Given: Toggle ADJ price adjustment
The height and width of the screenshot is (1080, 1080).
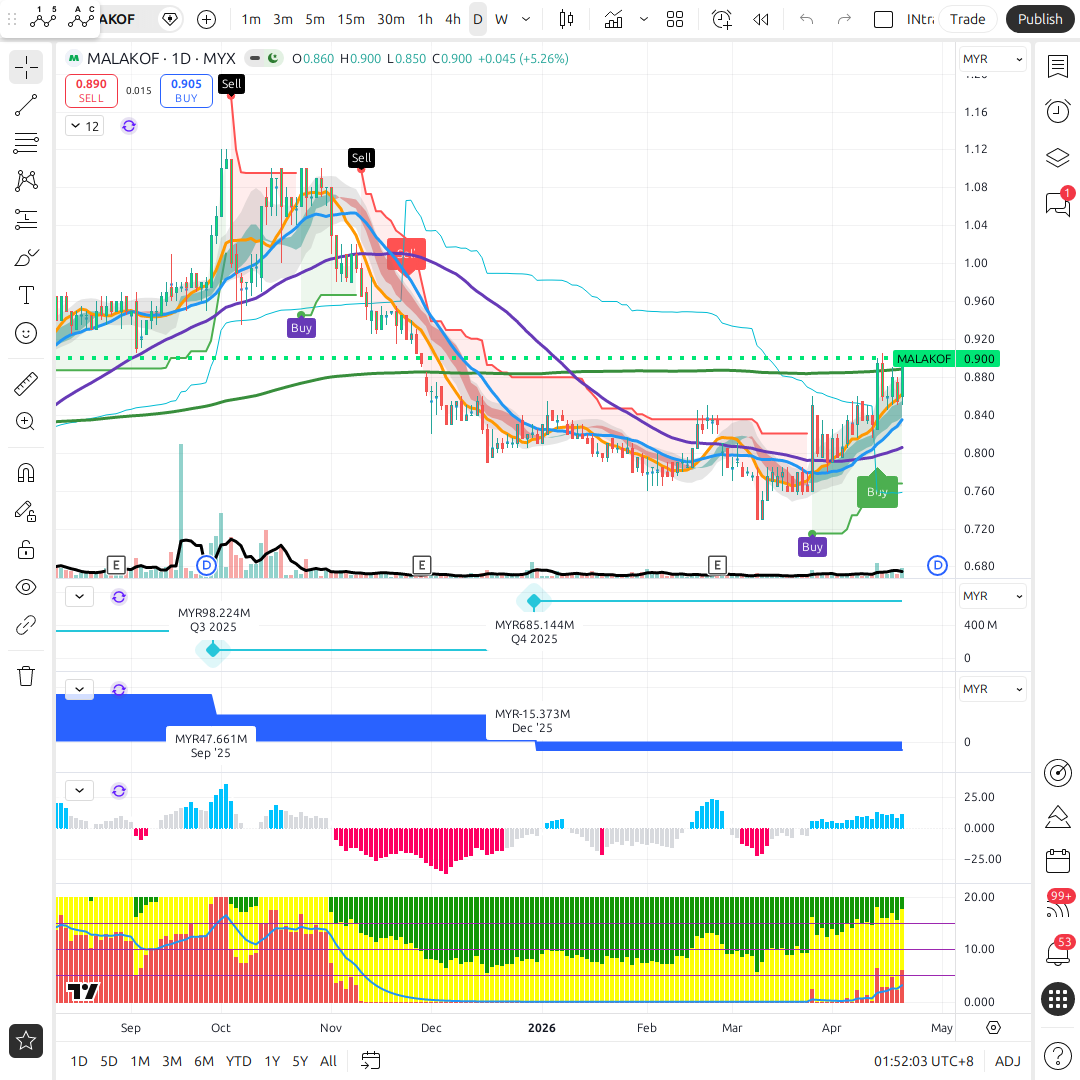Looking at the screenshot, I should (1007, 1061).
